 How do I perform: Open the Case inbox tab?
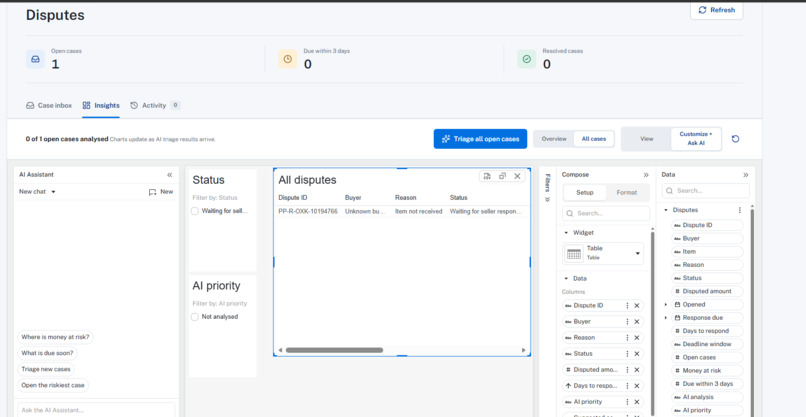[49, 105]
